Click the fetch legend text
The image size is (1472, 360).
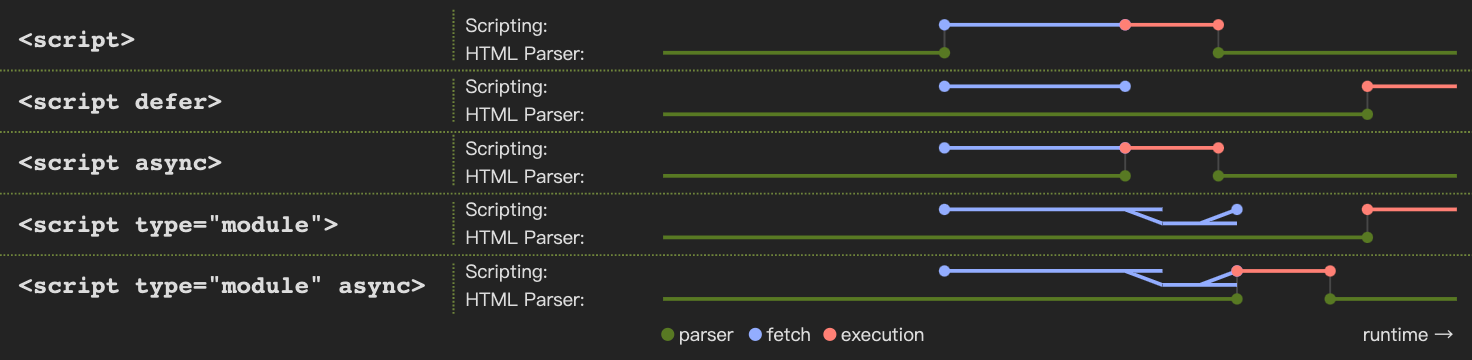tap(788, 335)
